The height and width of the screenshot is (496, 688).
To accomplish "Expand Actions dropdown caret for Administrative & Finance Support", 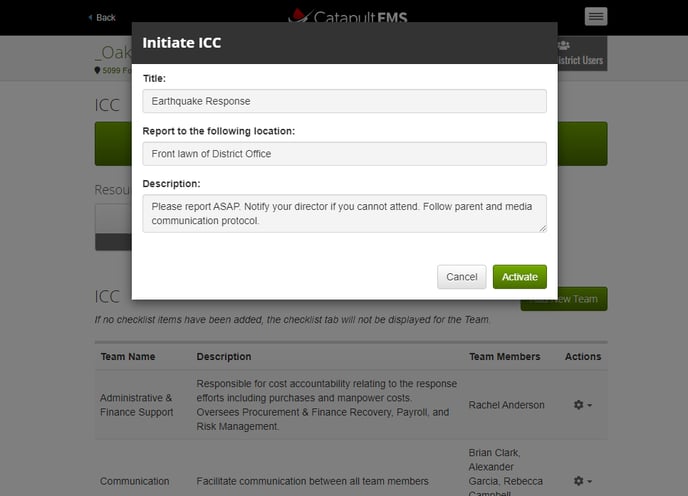I will pos(590,406).
